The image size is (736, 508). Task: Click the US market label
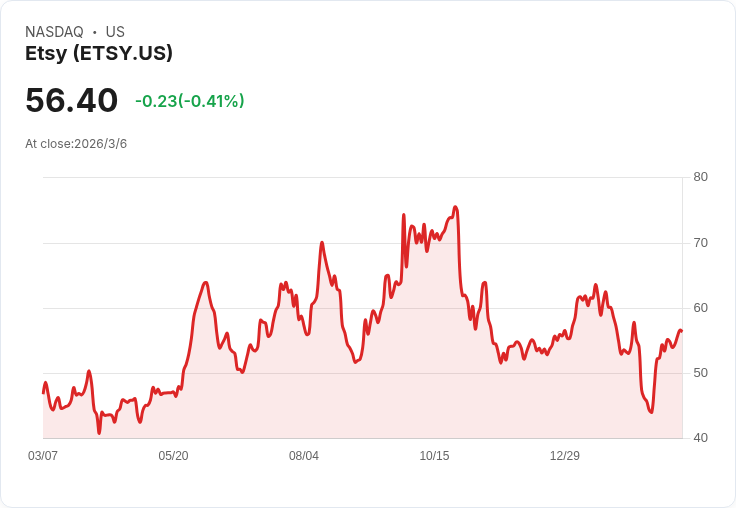click(x=115, y=32)
